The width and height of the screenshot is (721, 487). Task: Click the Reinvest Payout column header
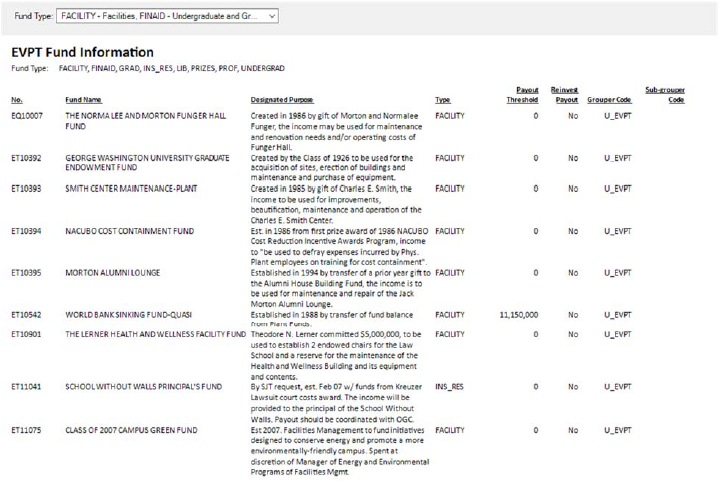(x=565, y=95)
